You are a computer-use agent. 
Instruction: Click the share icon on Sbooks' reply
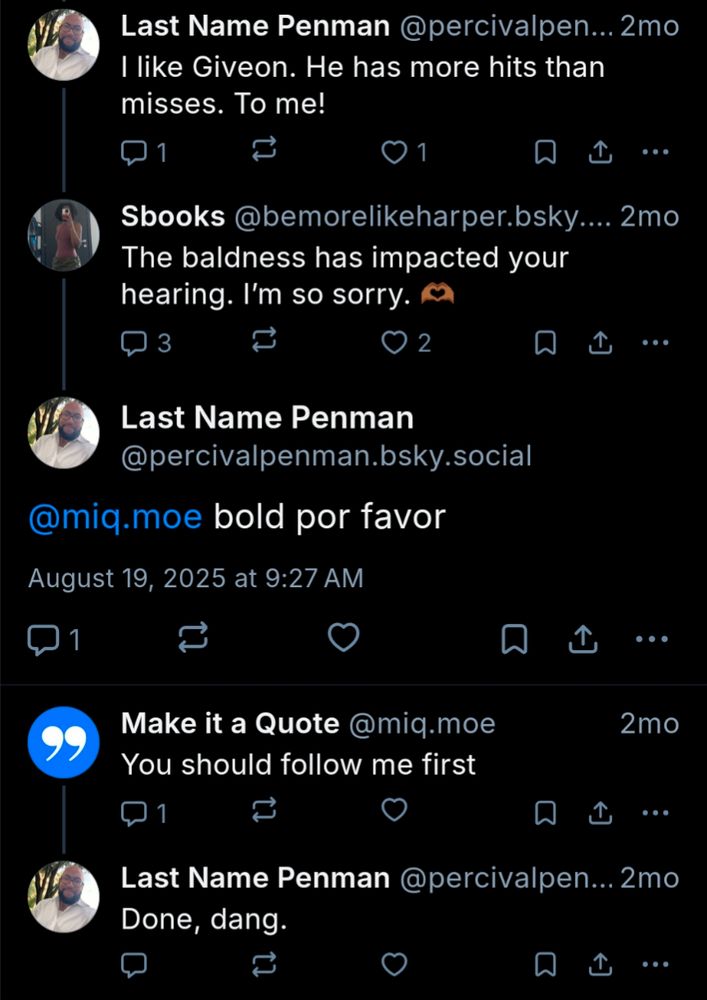599,341
